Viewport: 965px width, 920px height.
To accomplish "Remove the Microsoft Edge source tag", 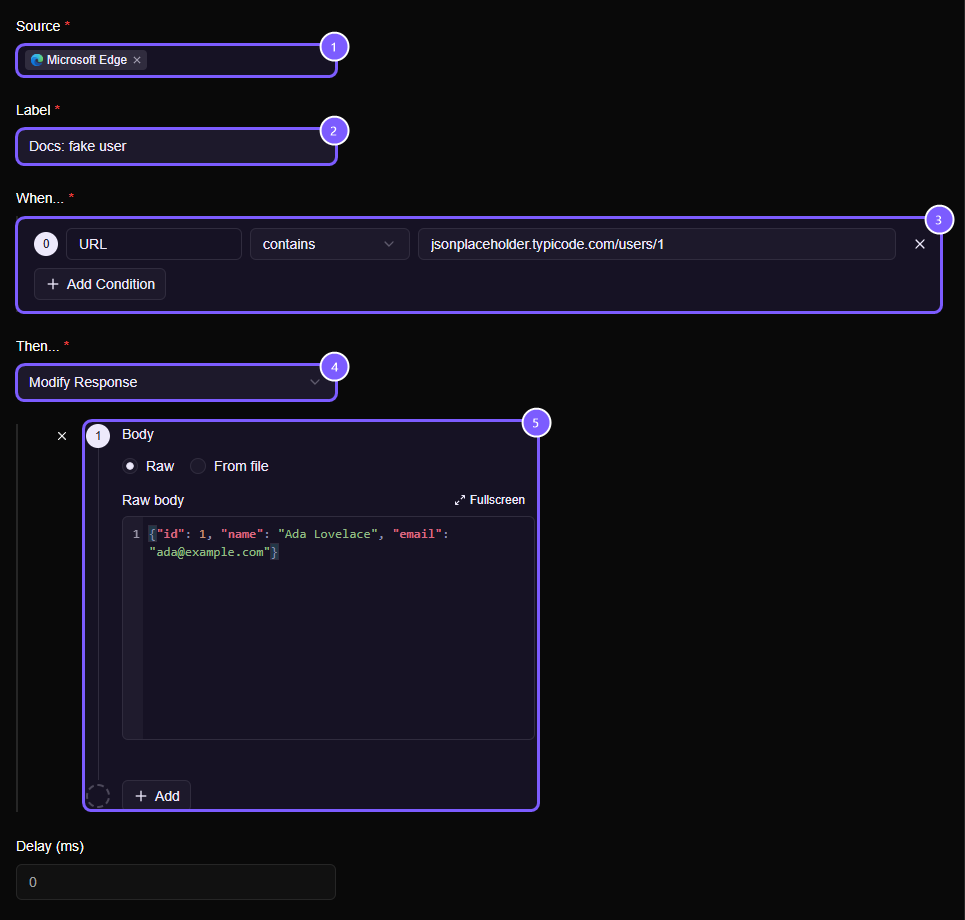I will (137, 60).
